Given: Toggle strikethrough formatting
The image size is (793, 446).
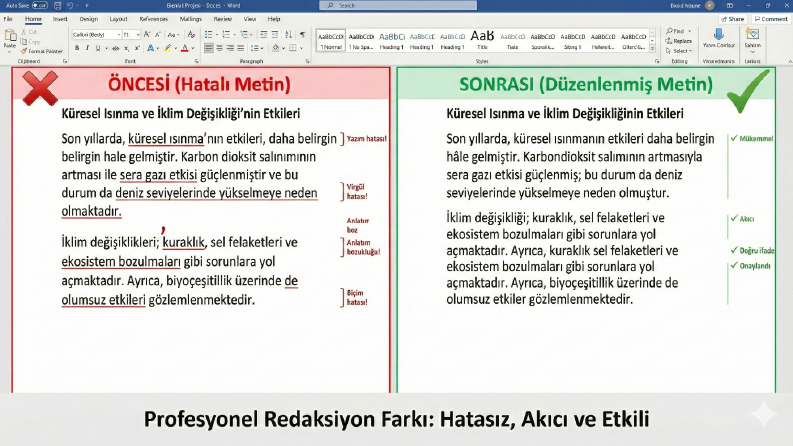Looking at the screenshot, I should pos(116,48).
